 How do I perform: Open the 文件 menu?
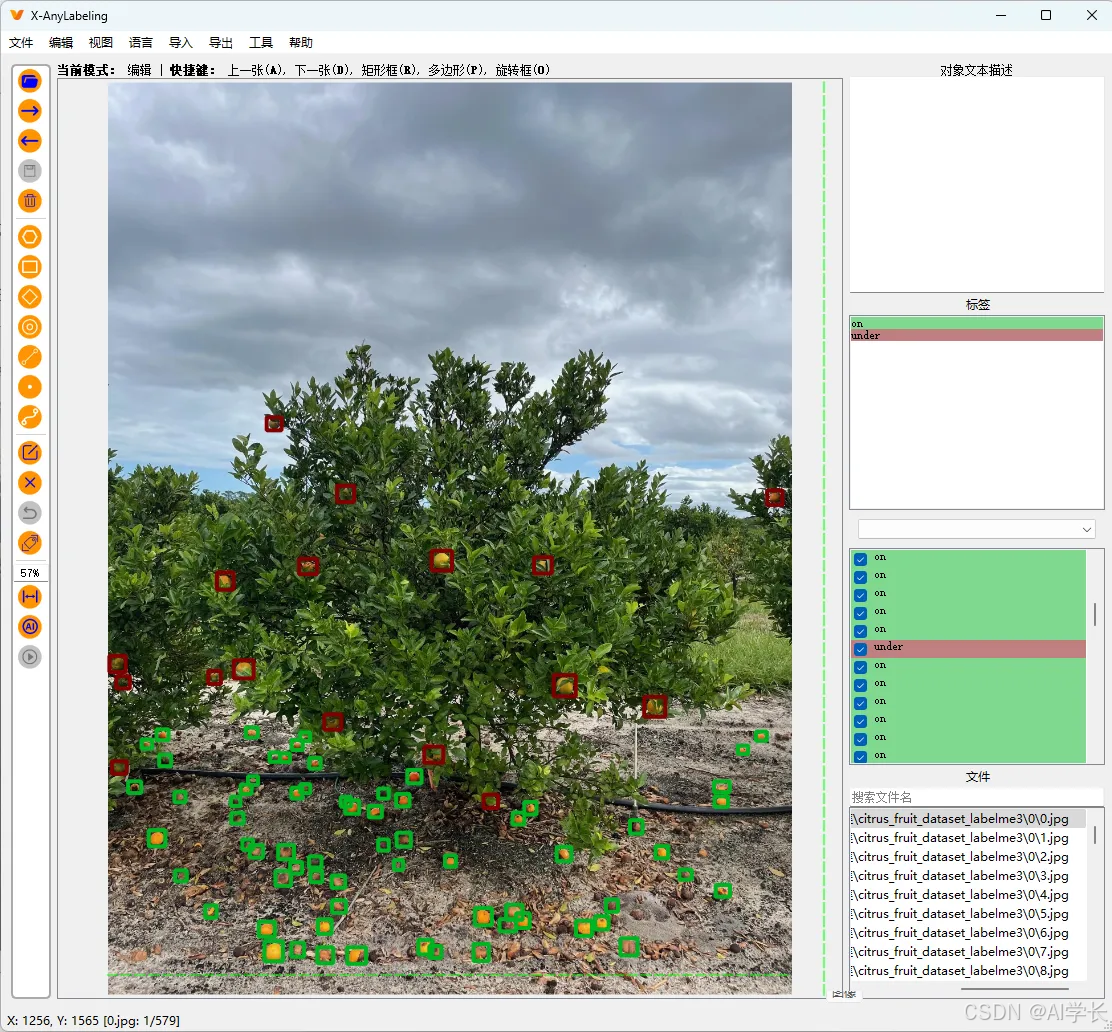(21, 43)
